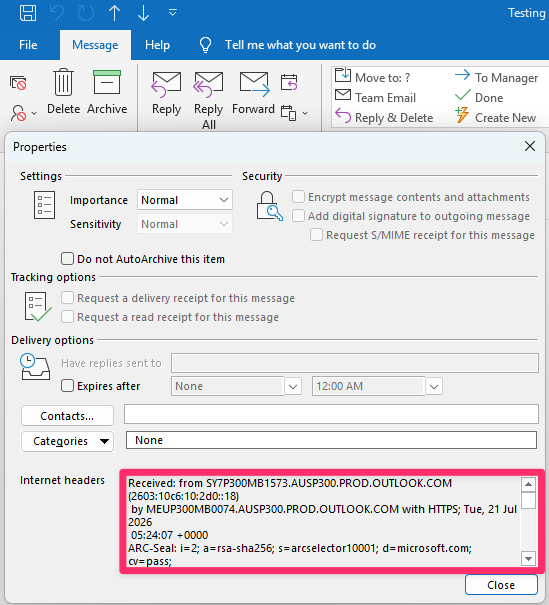Click inside the Internet headers text box
549x605 pixels.
(323, 521)
